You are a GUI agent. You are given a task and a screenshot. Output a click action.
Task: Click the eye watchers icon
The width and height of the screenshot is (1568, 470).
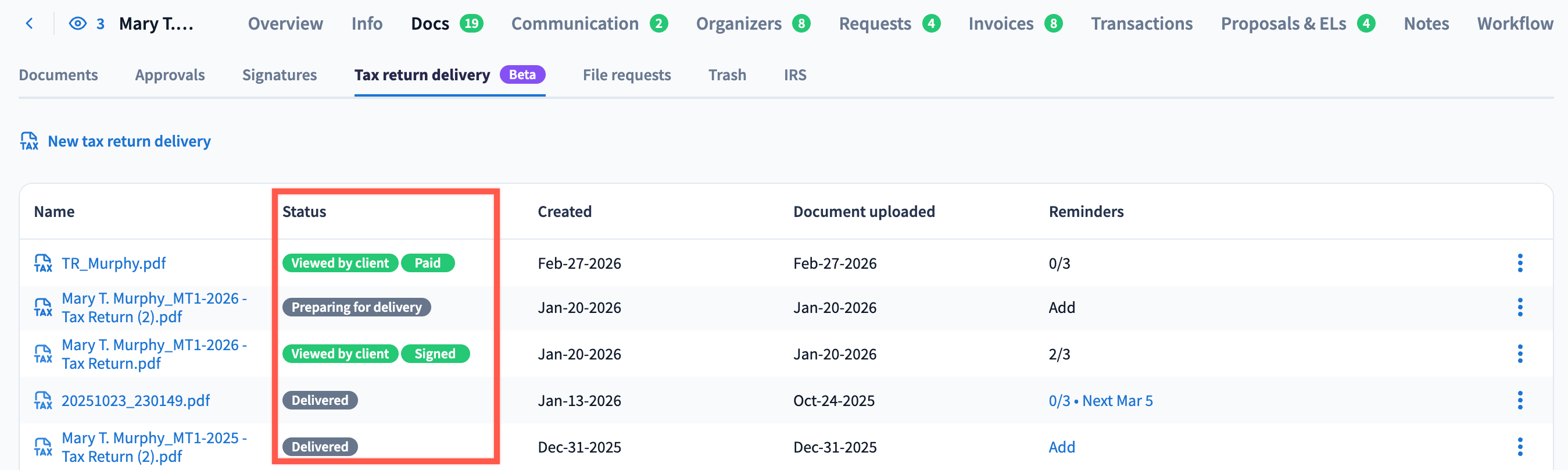[78, 24]
